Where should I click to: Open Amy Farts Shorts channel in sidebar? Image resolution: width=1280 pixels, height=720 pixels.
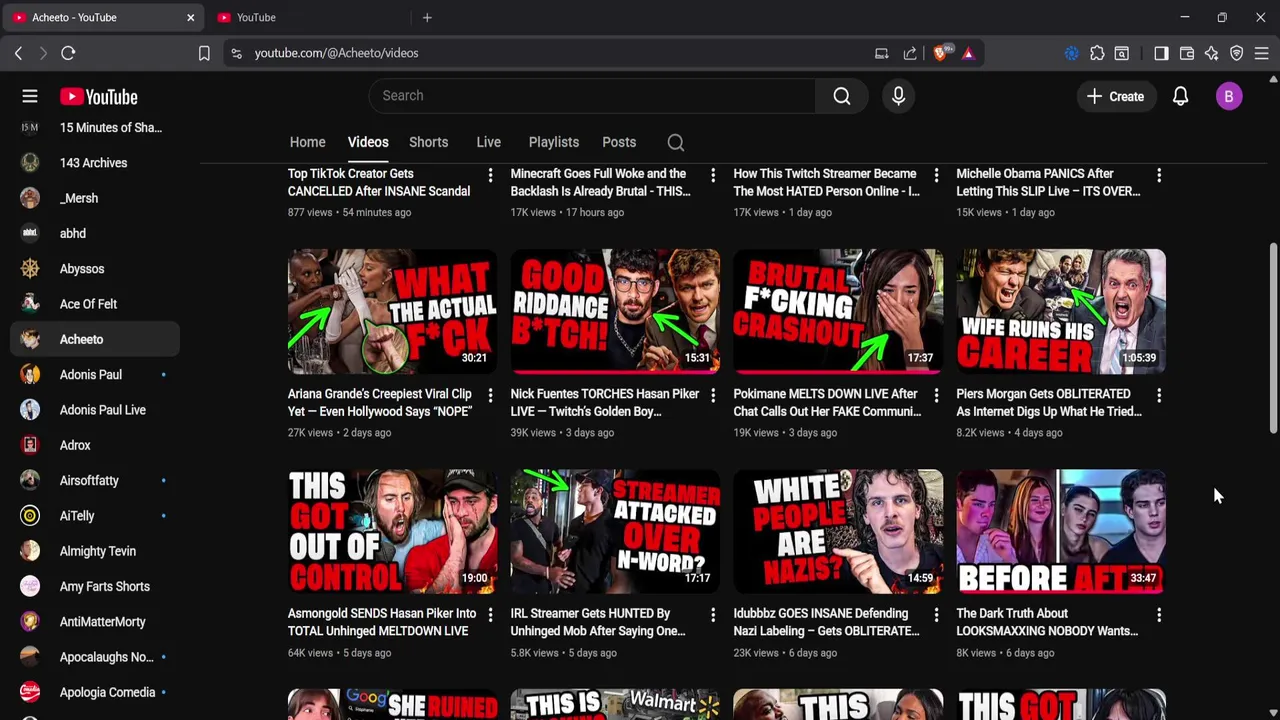95,586
